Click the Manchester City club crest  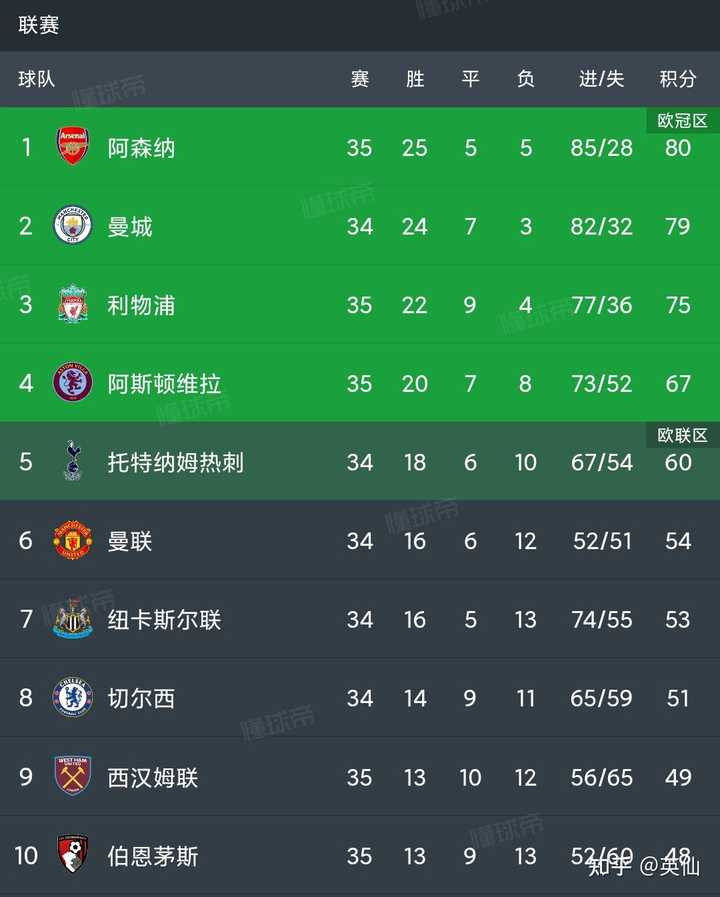[x=73, y=225]
